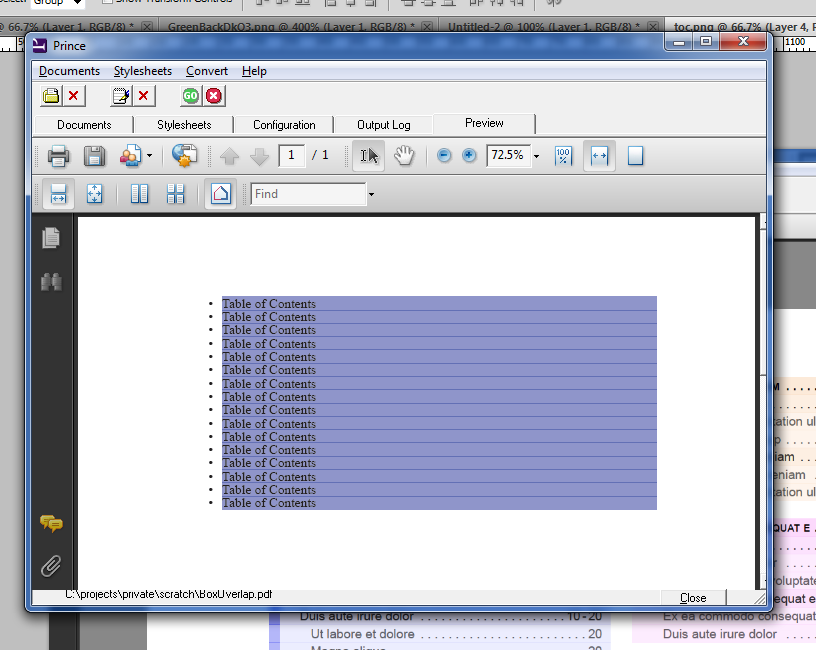Select the hand pan tool
The width and height of the screenshot is (816, 650).
pyautogui.click(x=404, y=156)
